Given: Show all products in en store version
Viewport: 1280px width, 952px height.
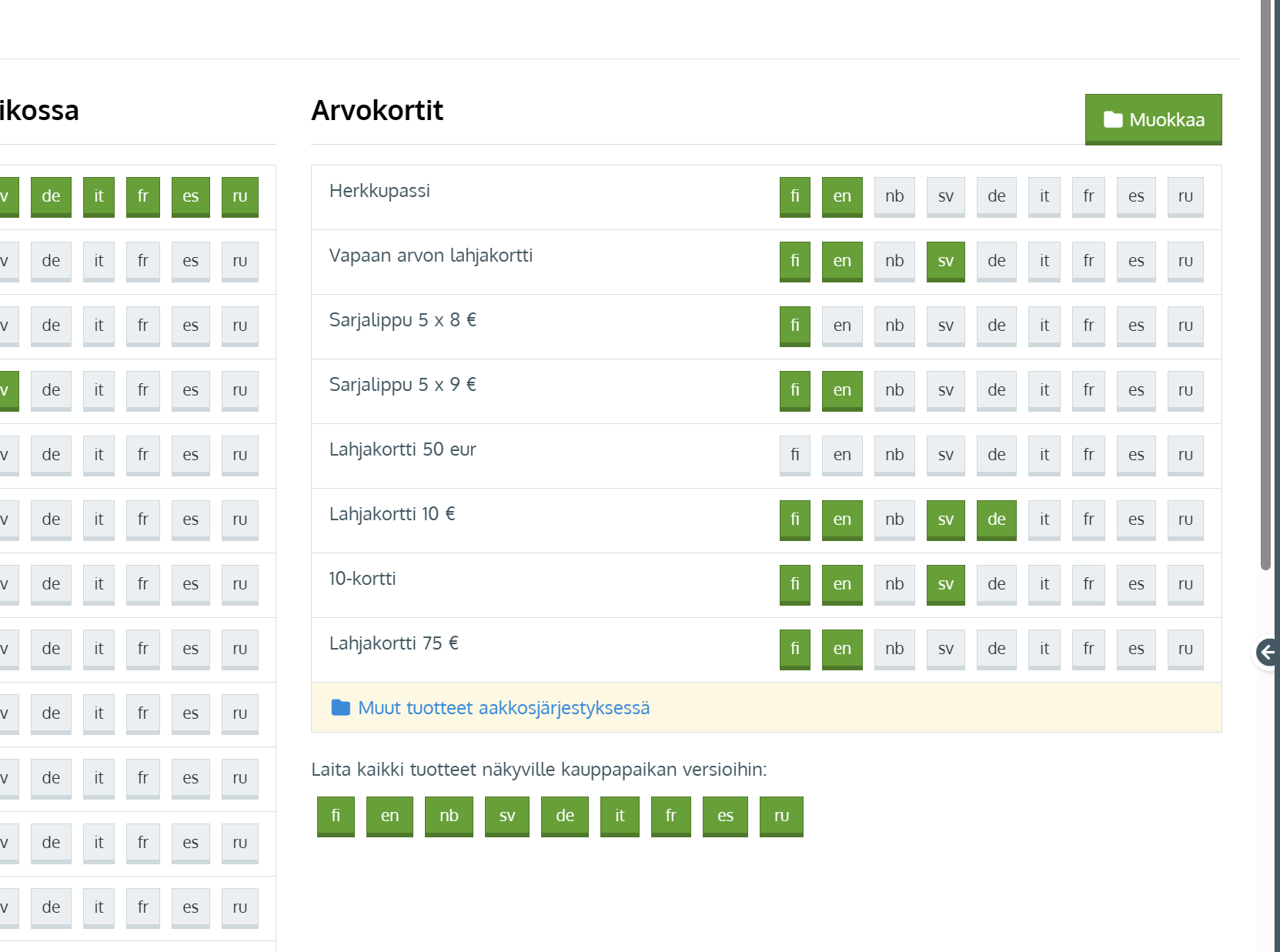Looking at the screenshot, I should tap(389, 817).
